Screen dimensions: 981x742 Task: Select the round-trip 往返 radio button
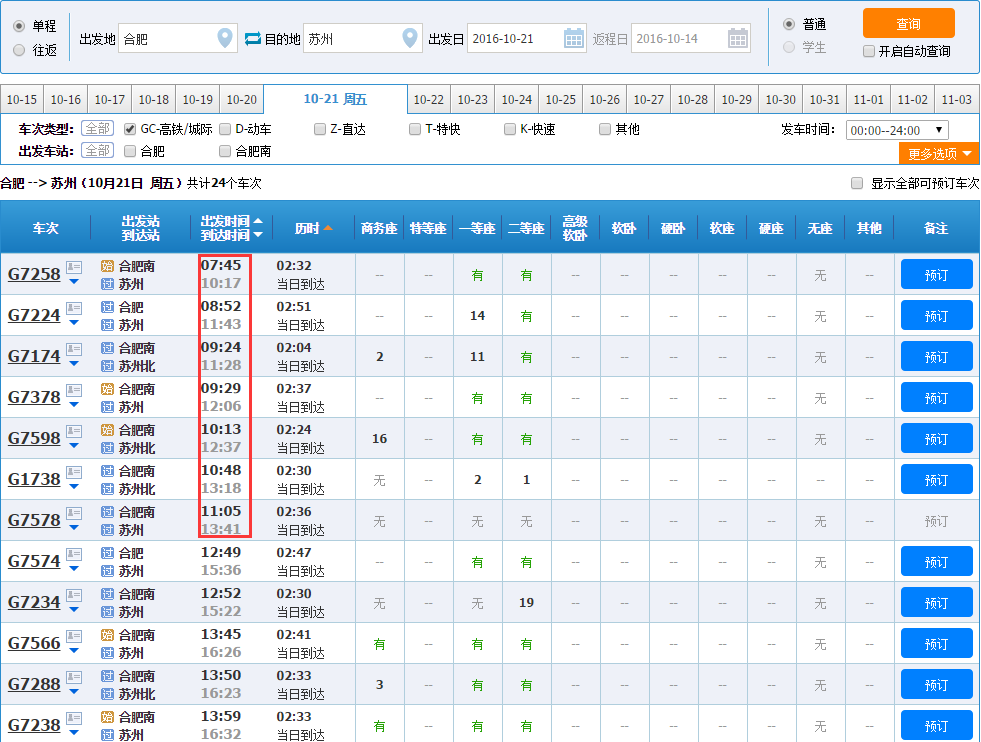tap(19, 50)
